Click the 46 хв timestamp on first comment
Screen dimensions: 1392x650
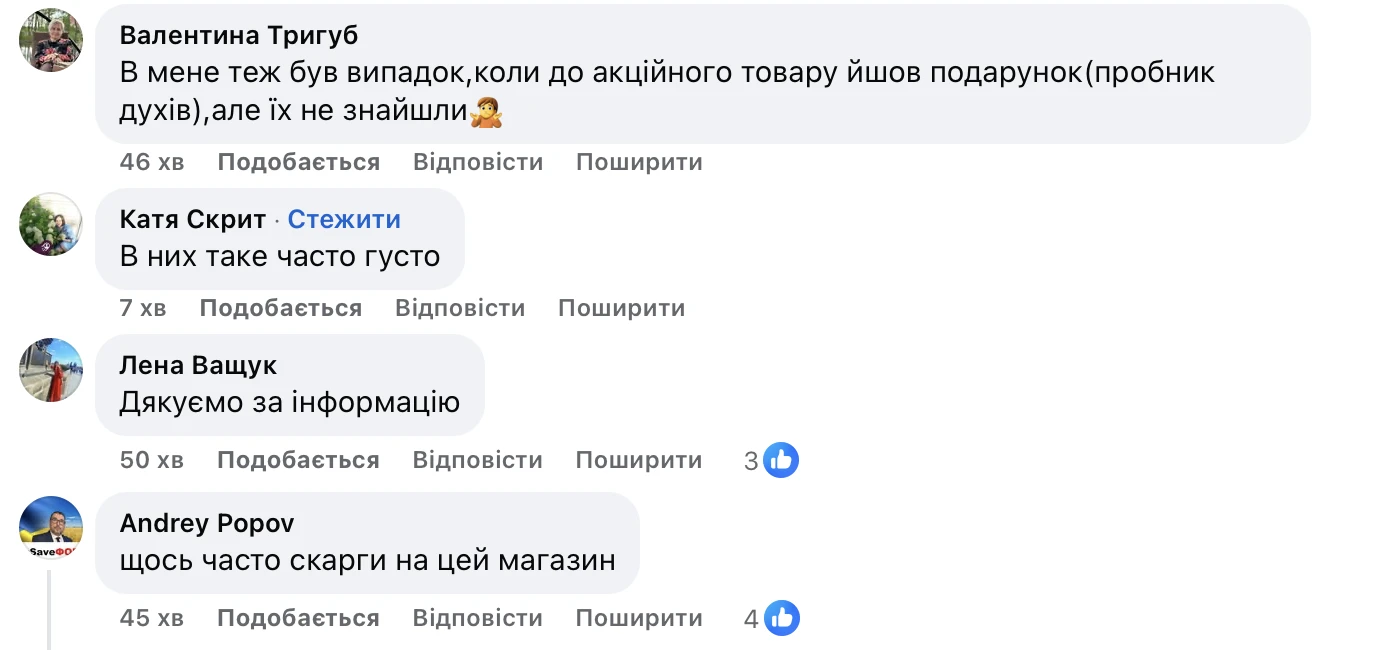tap(151, 162)
